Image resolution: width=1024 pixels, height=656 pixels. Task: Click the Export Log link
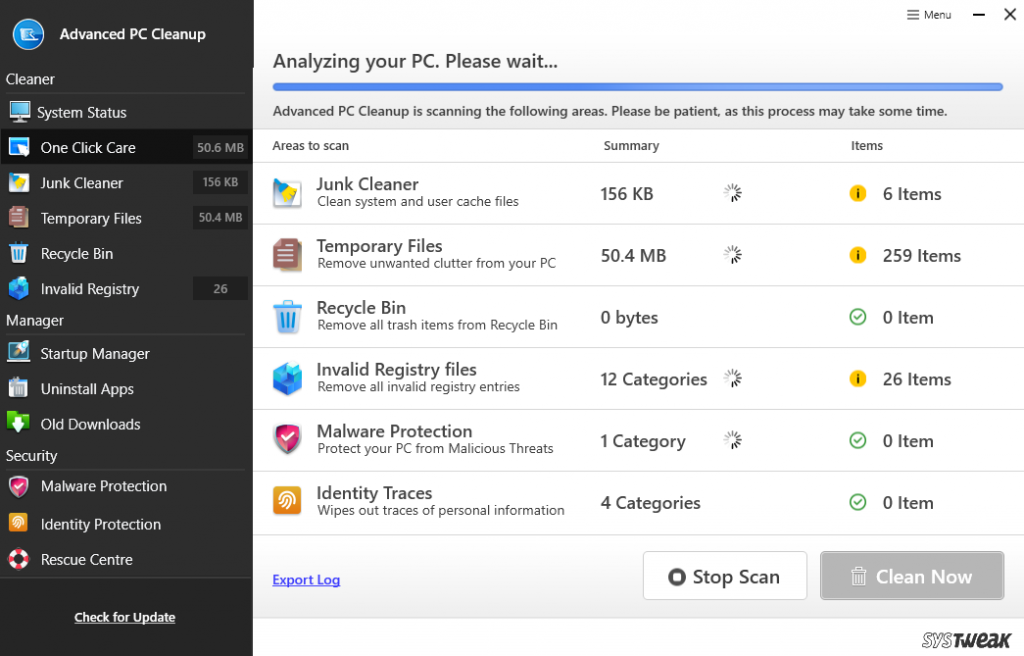click(306, 580)
